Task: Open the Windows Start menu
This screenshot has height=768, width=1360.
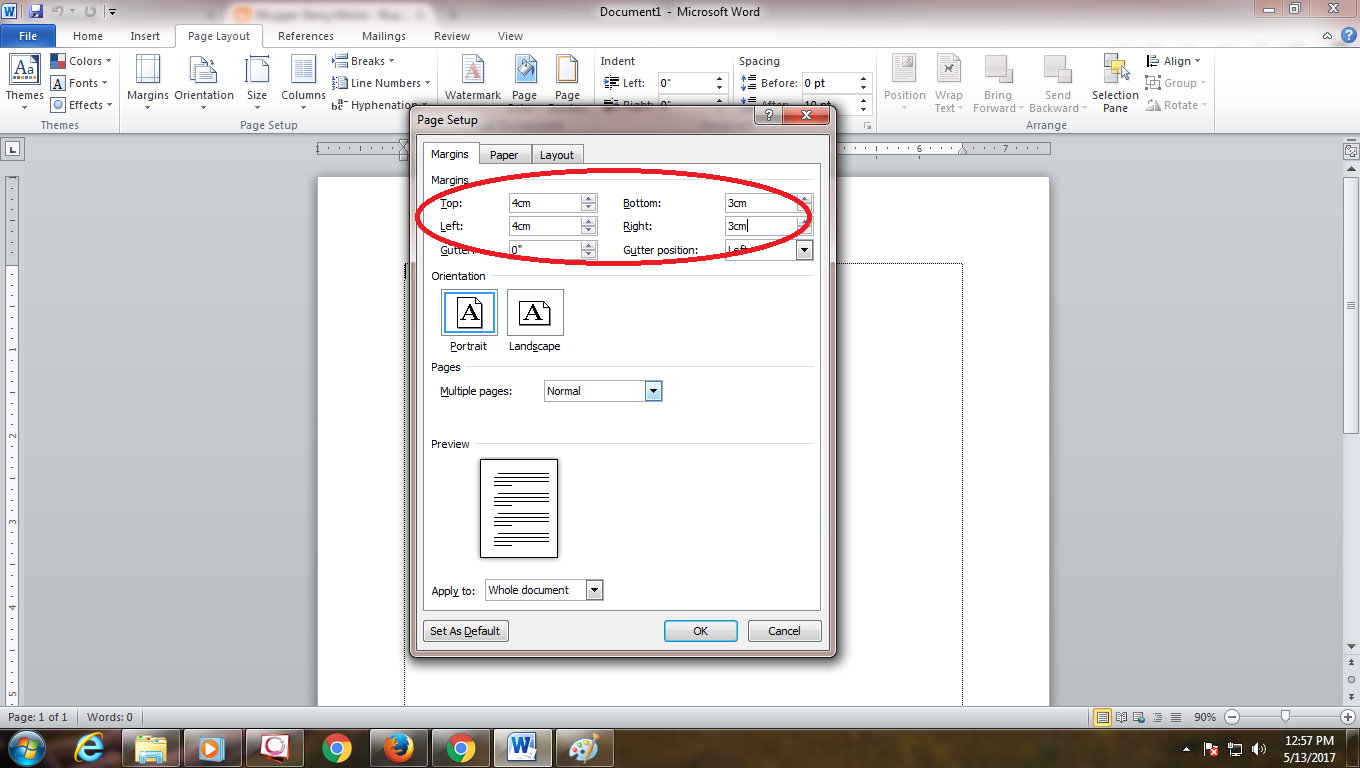Action: click(25, 748)
